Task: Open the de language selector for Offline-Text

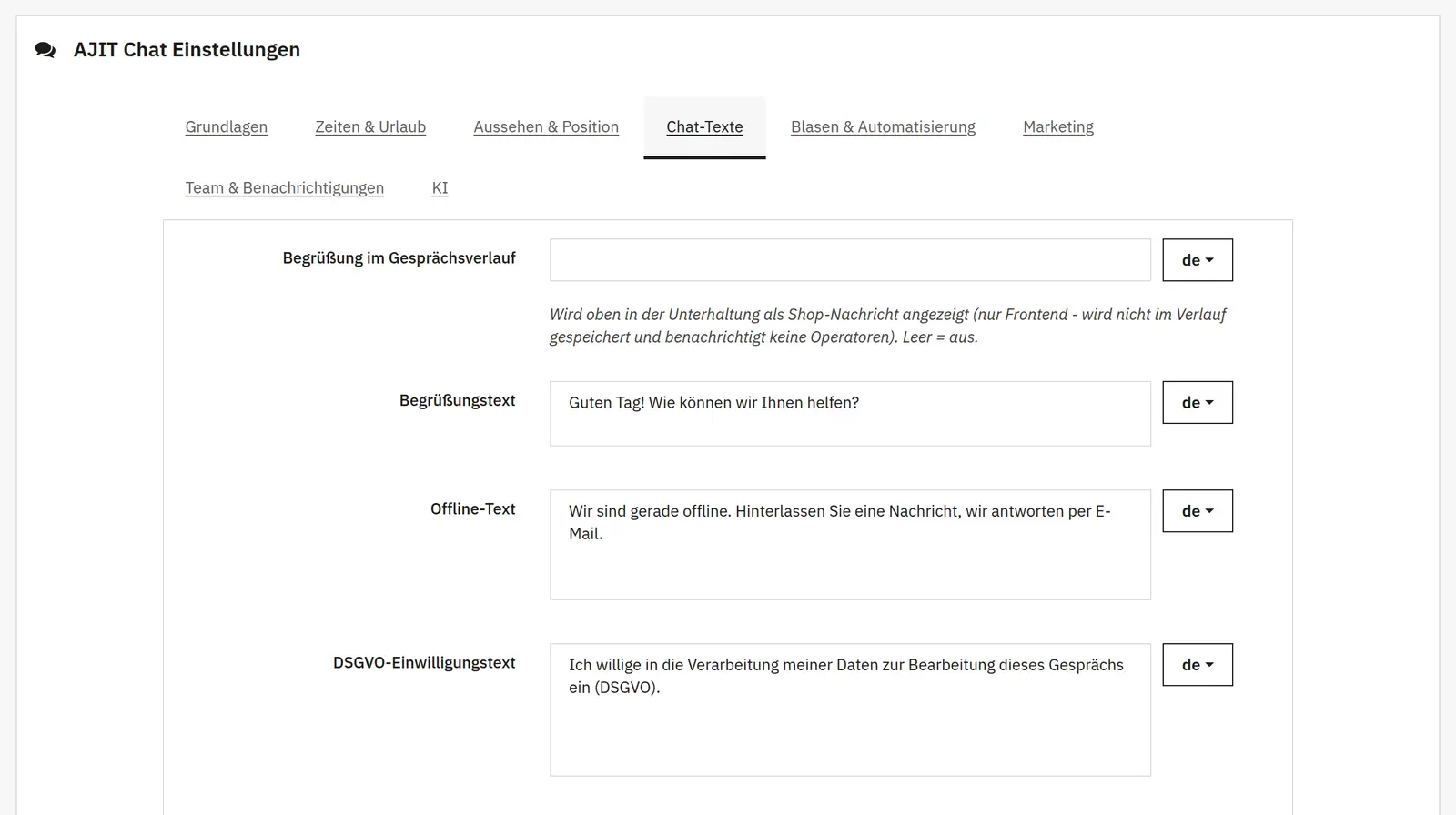Action: [1198, 511]
